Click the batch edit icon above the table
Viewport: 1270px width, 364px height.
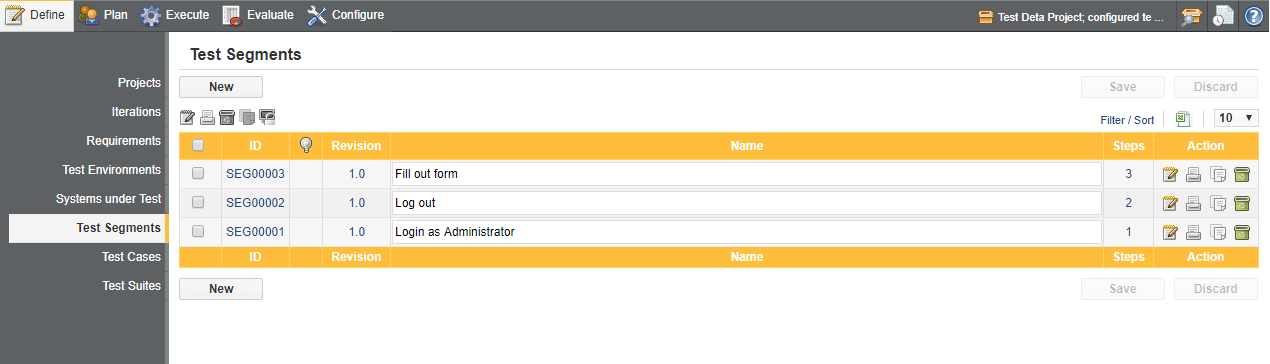pyautogui.click(x=187, y=118)
